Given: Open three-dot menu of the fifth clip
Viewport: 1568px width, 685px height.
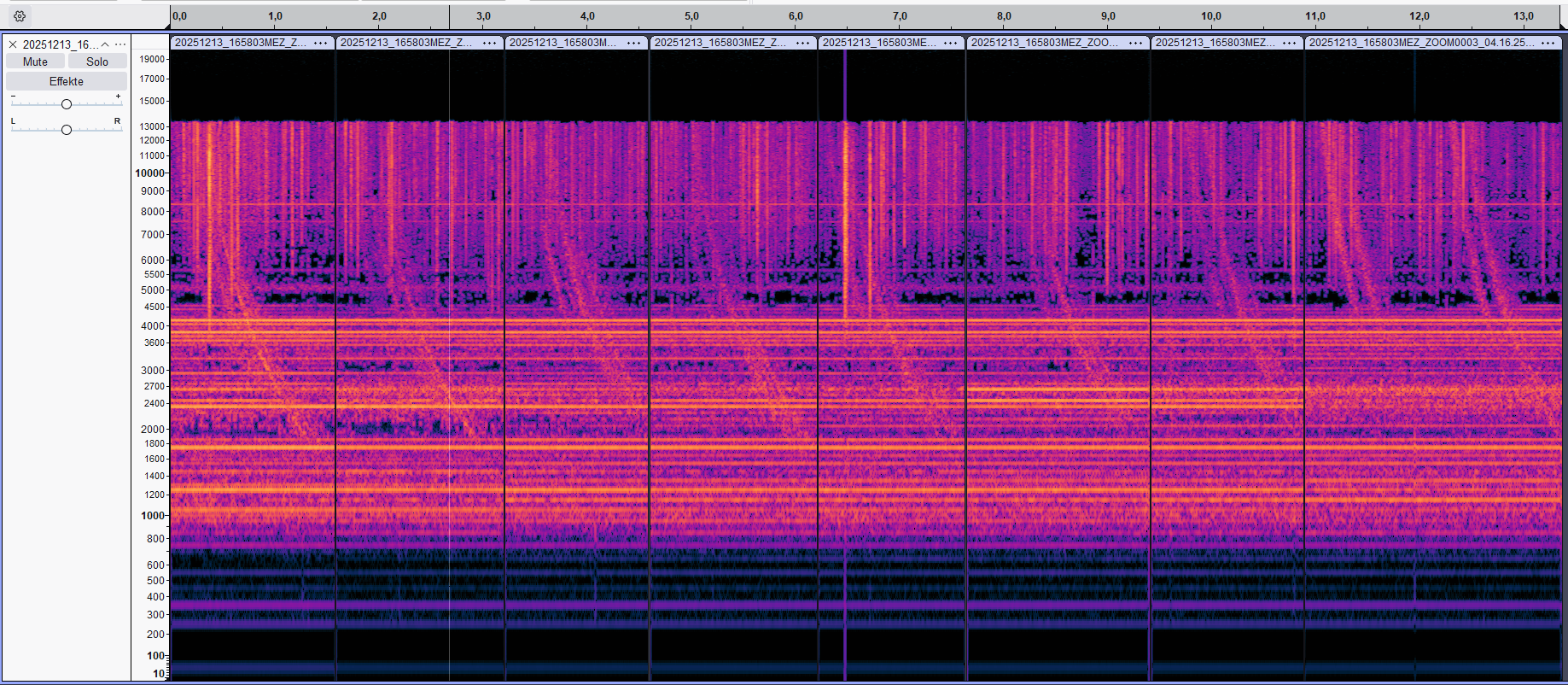Looking at the screenshot, I should click(x=950, y=43).
